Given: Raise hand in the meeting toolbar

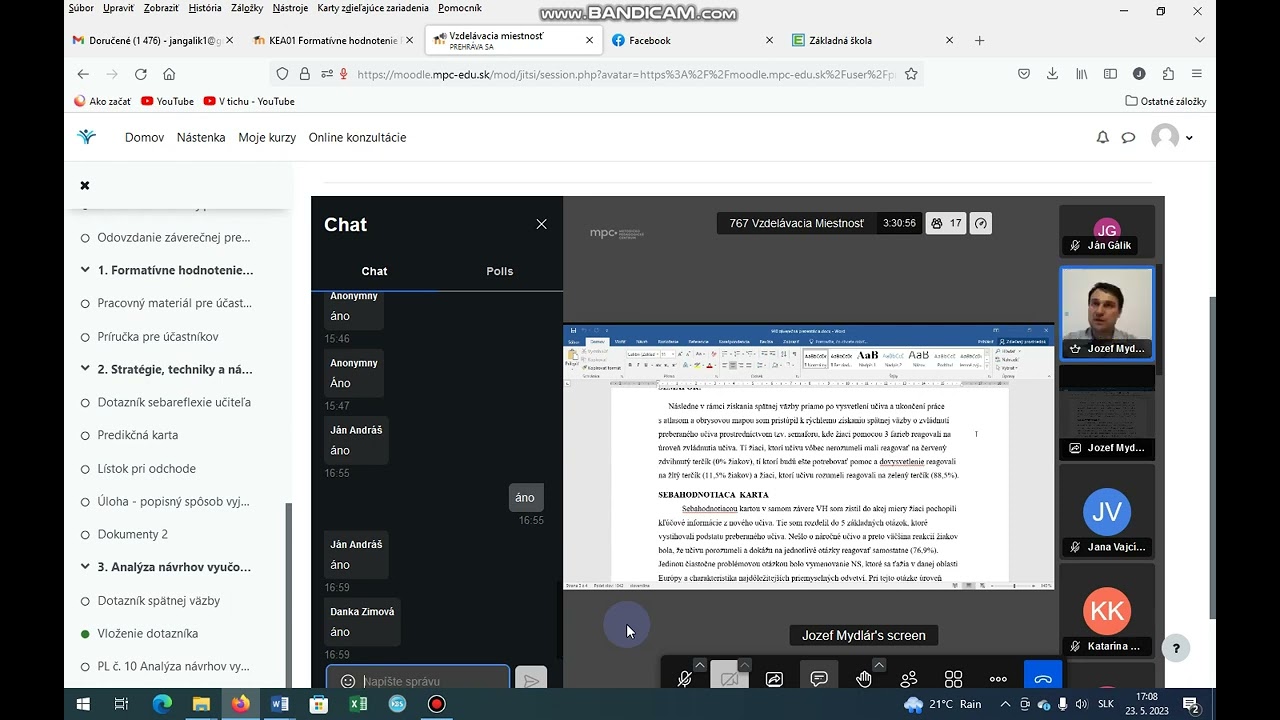Looking at the screenshot, I should pos(864,679).
